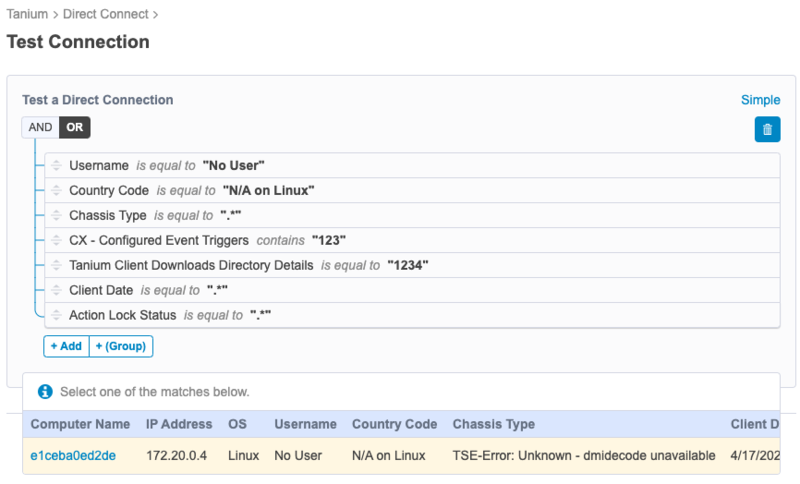
Task: Click the drag handle of the Client Date row
Action: 57,290
